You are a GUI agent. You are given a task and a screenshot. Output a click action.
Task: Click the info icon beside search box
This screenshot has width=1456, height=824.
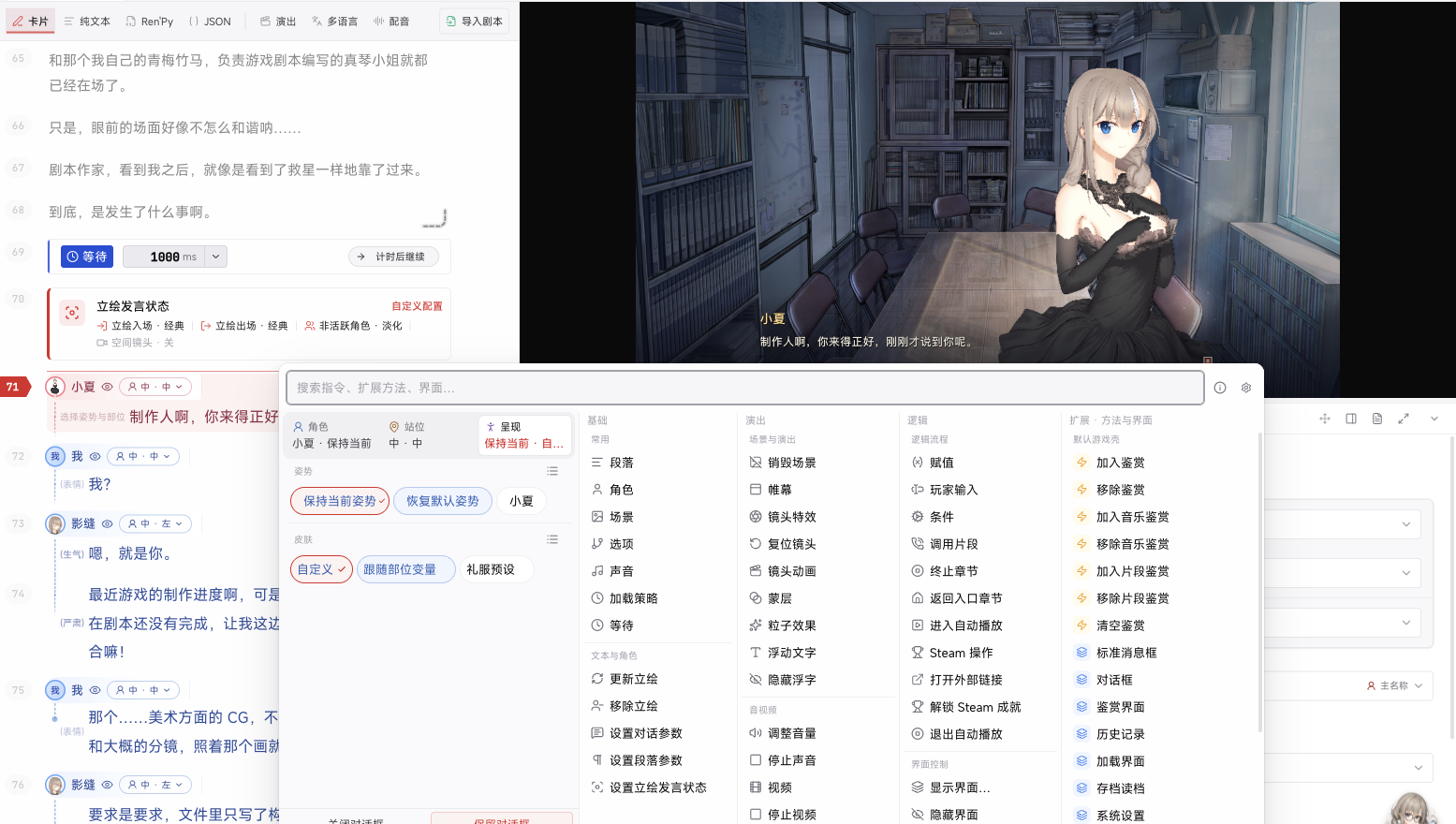[1220, 388]
